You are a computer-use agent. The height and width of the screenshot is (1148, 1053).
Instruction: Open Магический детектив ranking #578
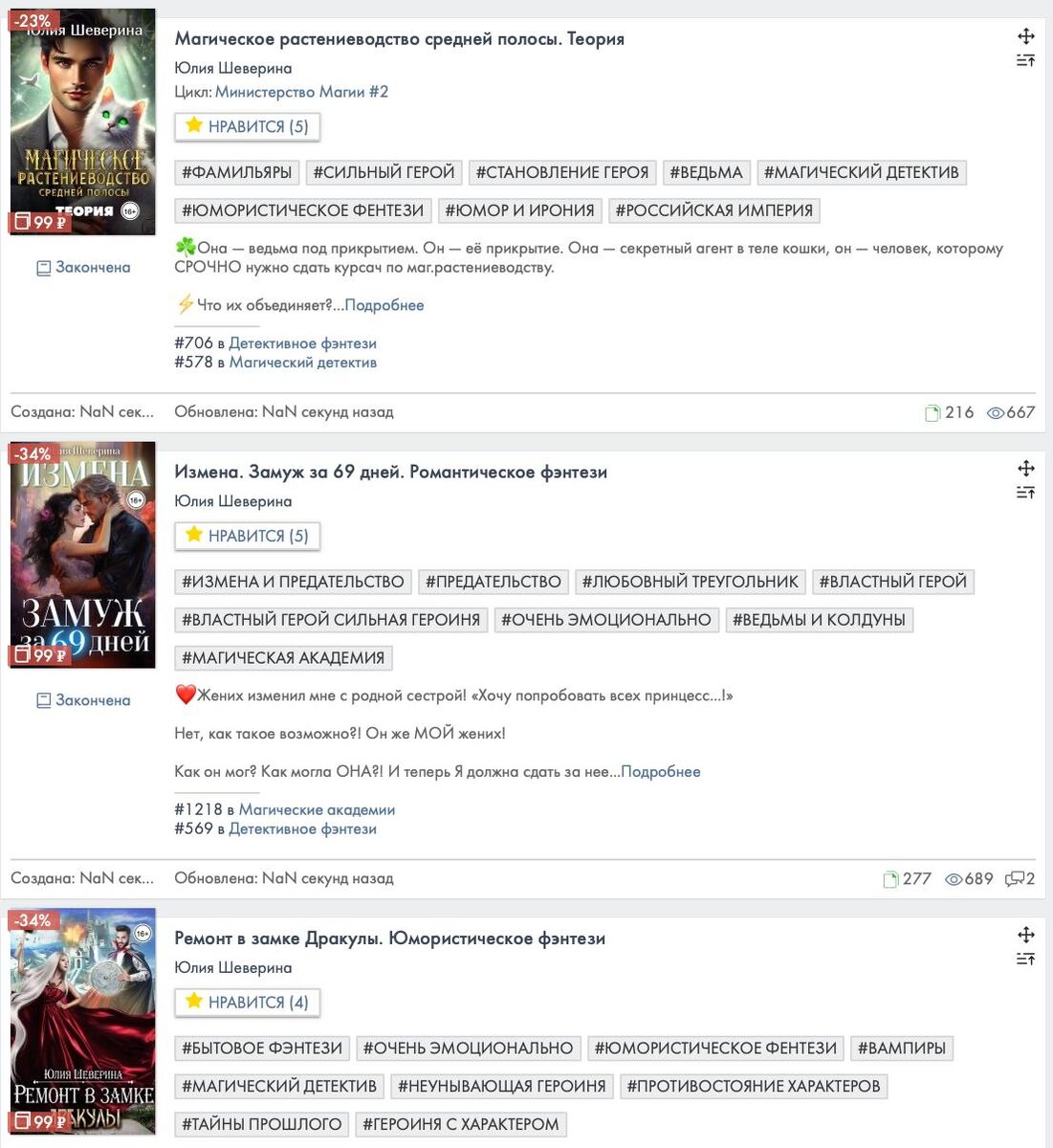coord(302,363)
